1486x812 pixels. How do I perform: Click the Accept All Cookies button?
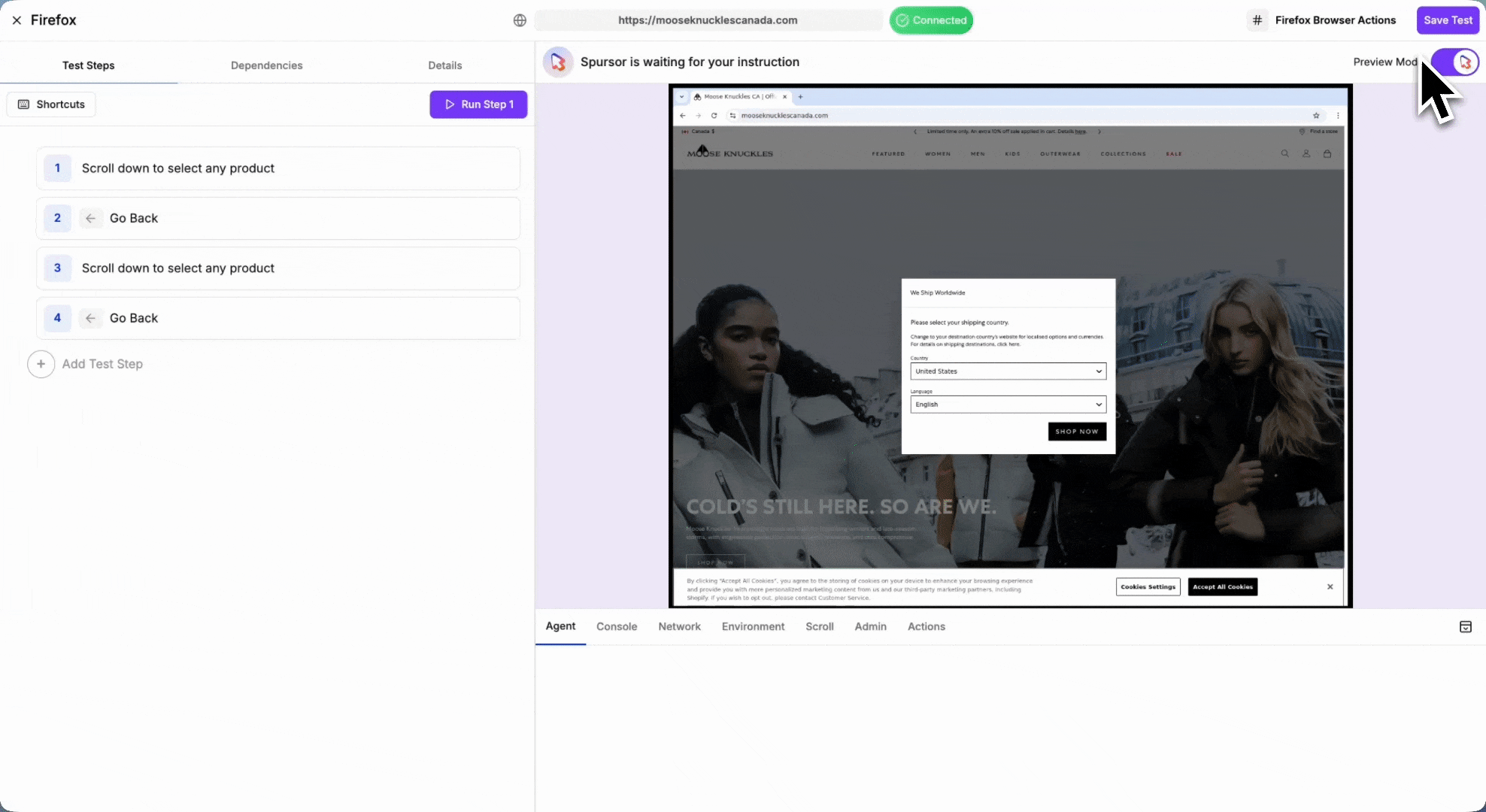point(1222,586)
